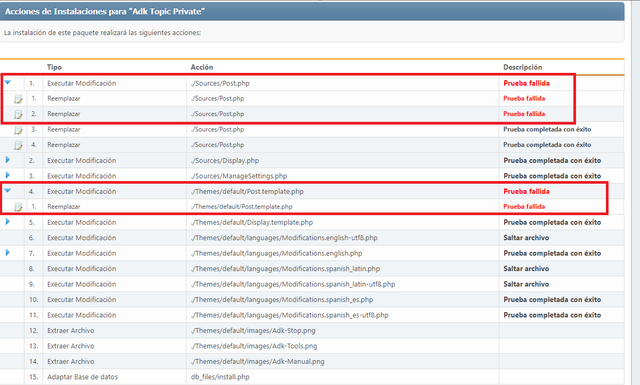Viewport: 640px width, 385px height.
Task: Click Extraer Archivo in row 14
Action: [x=71, y=362]
